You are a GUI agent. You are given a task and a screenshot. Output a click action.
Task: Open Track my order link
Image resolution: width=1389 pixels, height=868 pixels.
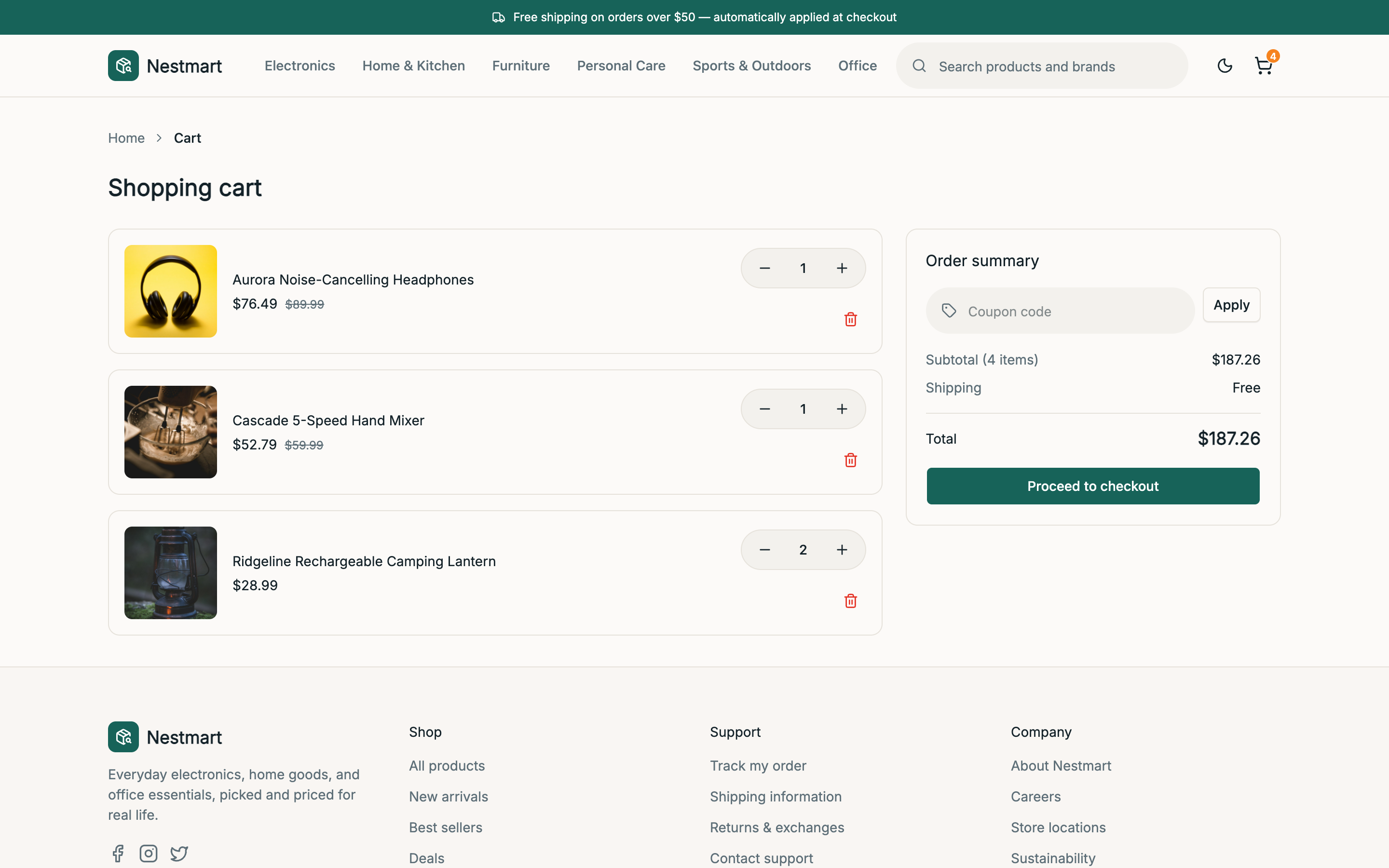(758, 765)
